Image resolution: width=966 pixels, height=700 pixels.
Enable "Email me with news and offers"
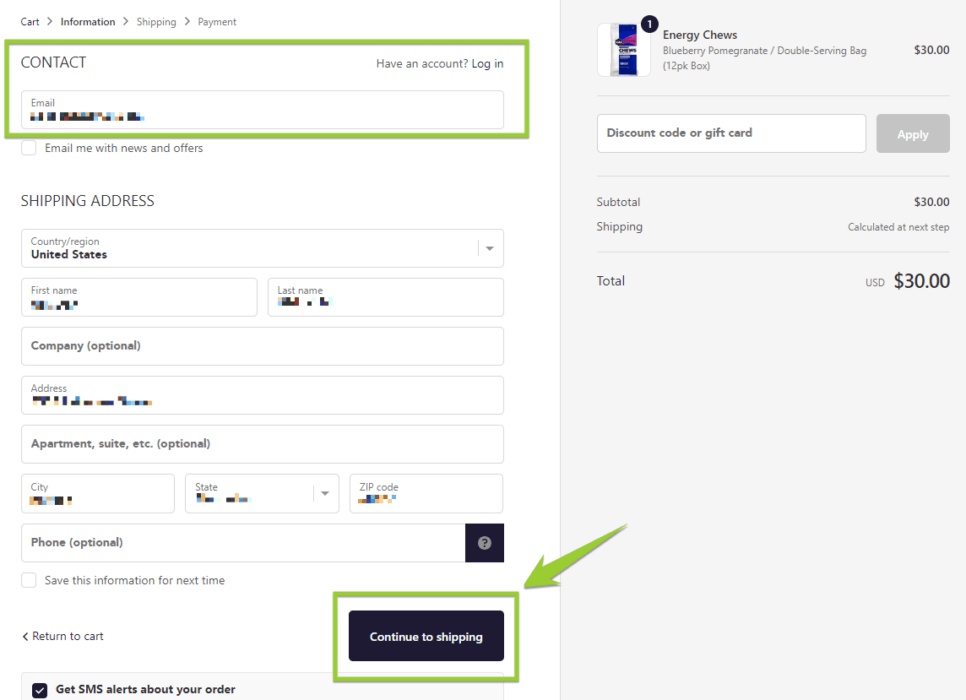click(29, 147)
